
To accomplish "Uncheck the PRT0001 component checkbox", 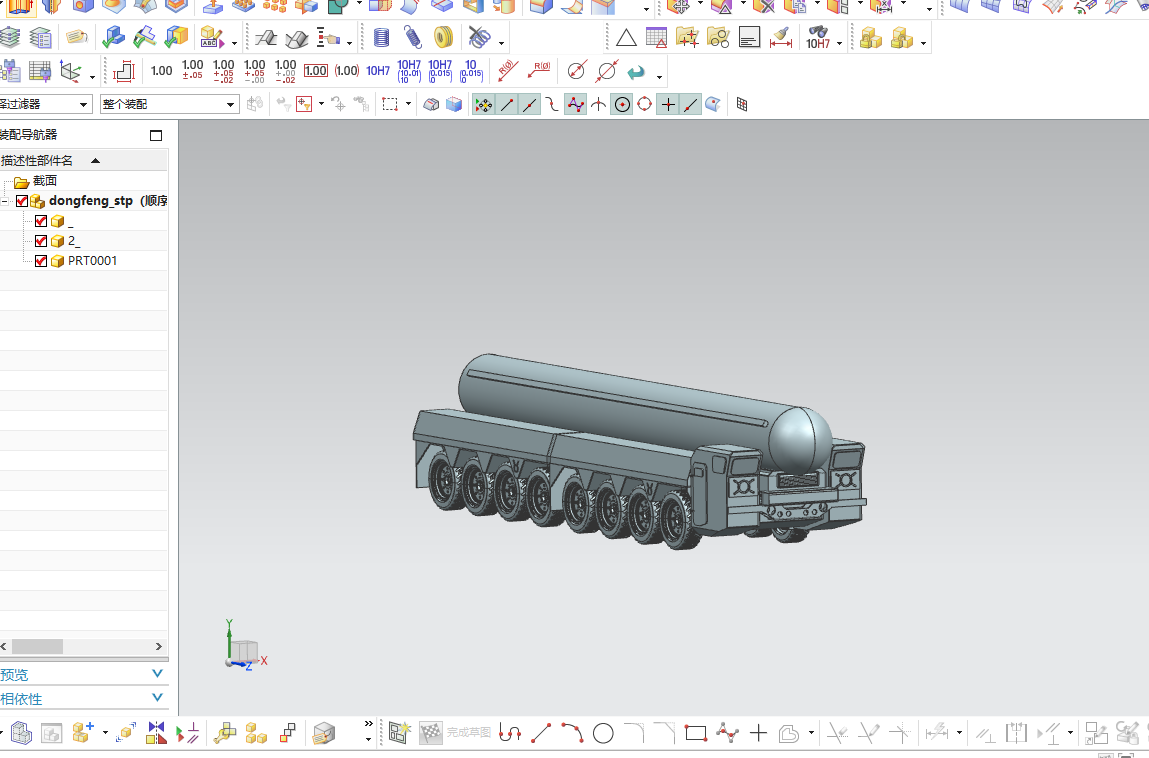I will point(41,261).
